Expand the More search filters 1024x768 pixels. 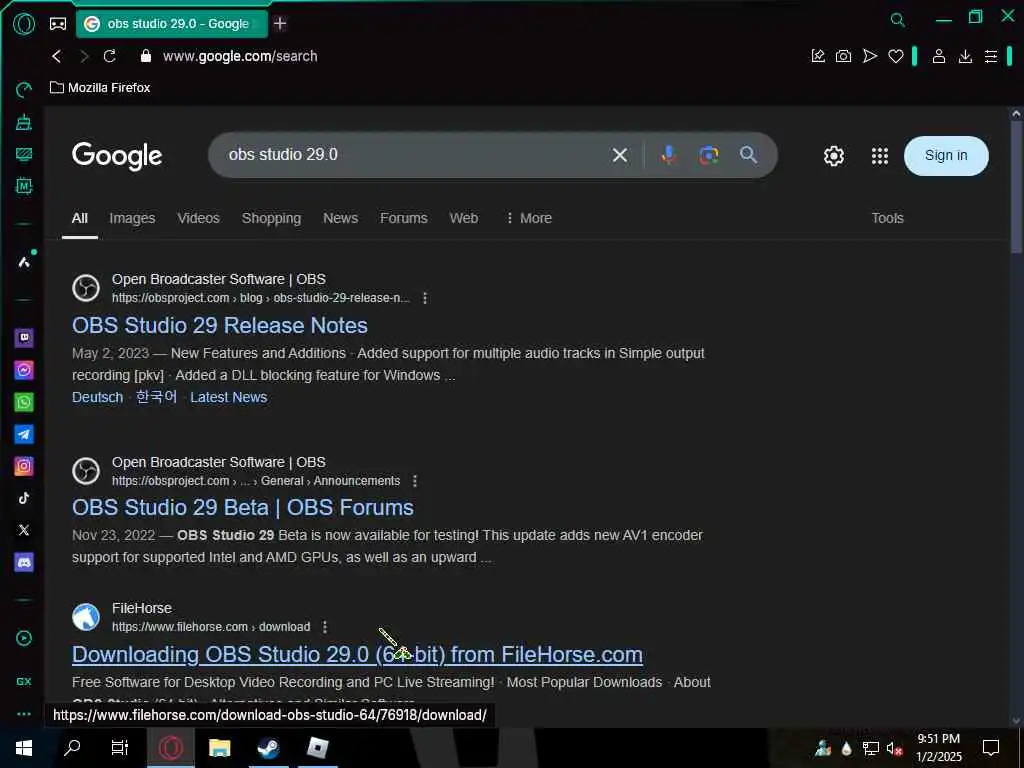click(528, 218)
